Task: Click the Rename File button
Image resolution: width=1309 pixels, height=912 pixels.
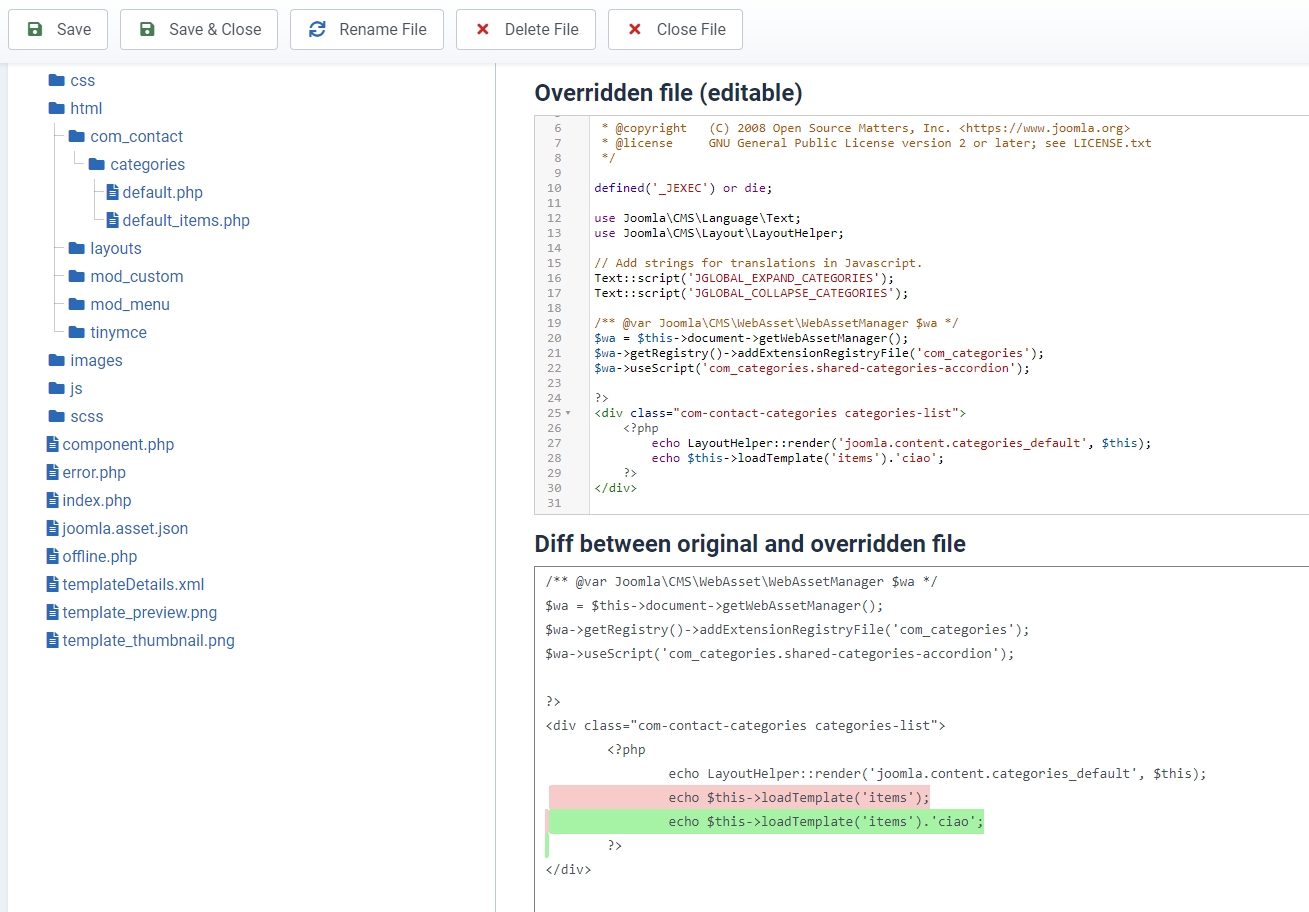Action: (367, 30)
